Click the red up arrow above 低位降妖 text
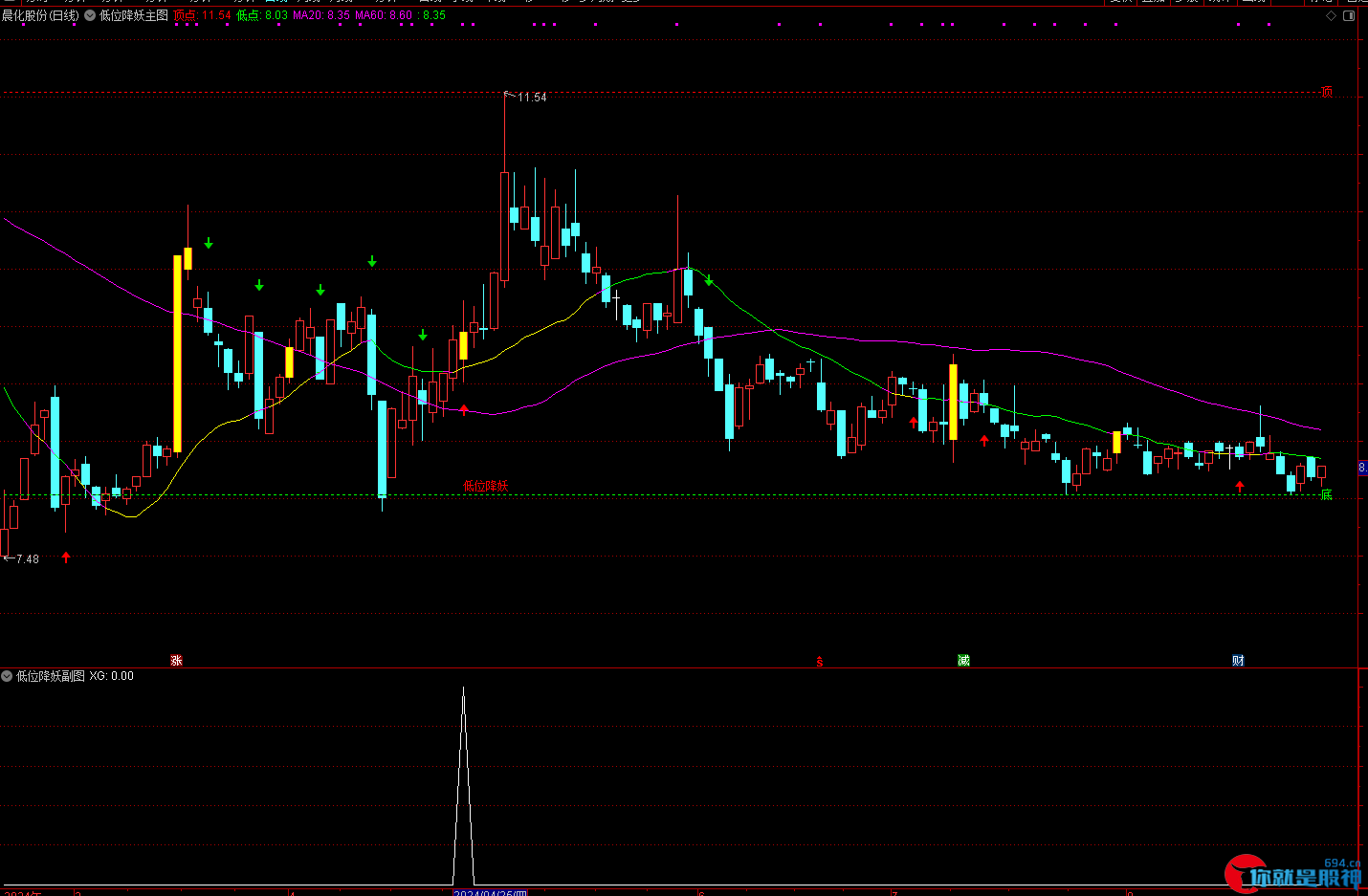Viewport: 1368px width, 896px height. (465, 409)
